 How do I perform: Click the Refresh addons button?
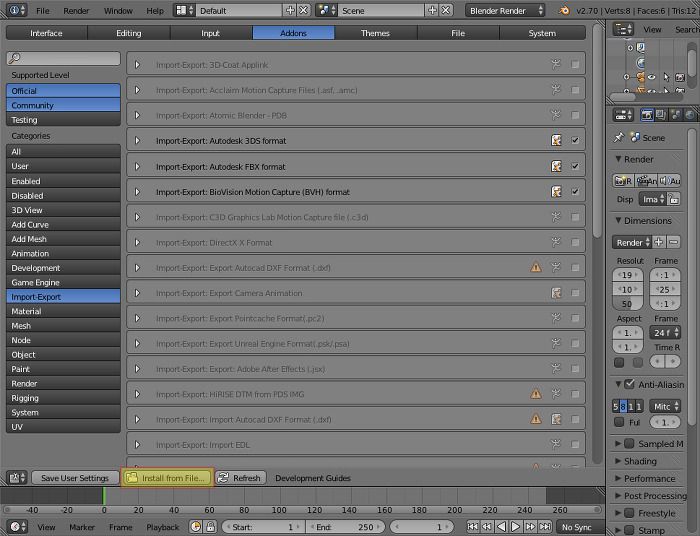(241, 478)
